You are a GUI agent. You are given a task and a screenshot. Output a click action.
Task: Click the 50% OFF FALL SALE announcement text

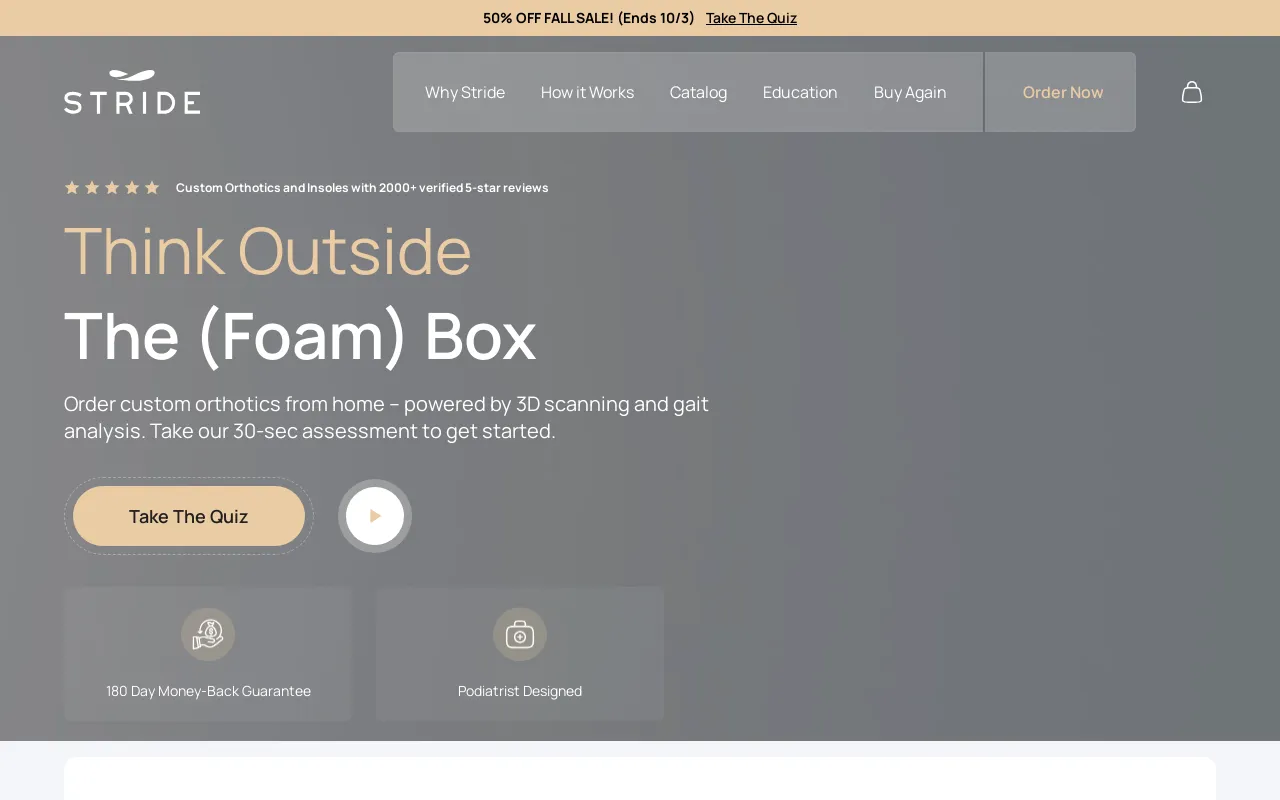coord(588,18)
